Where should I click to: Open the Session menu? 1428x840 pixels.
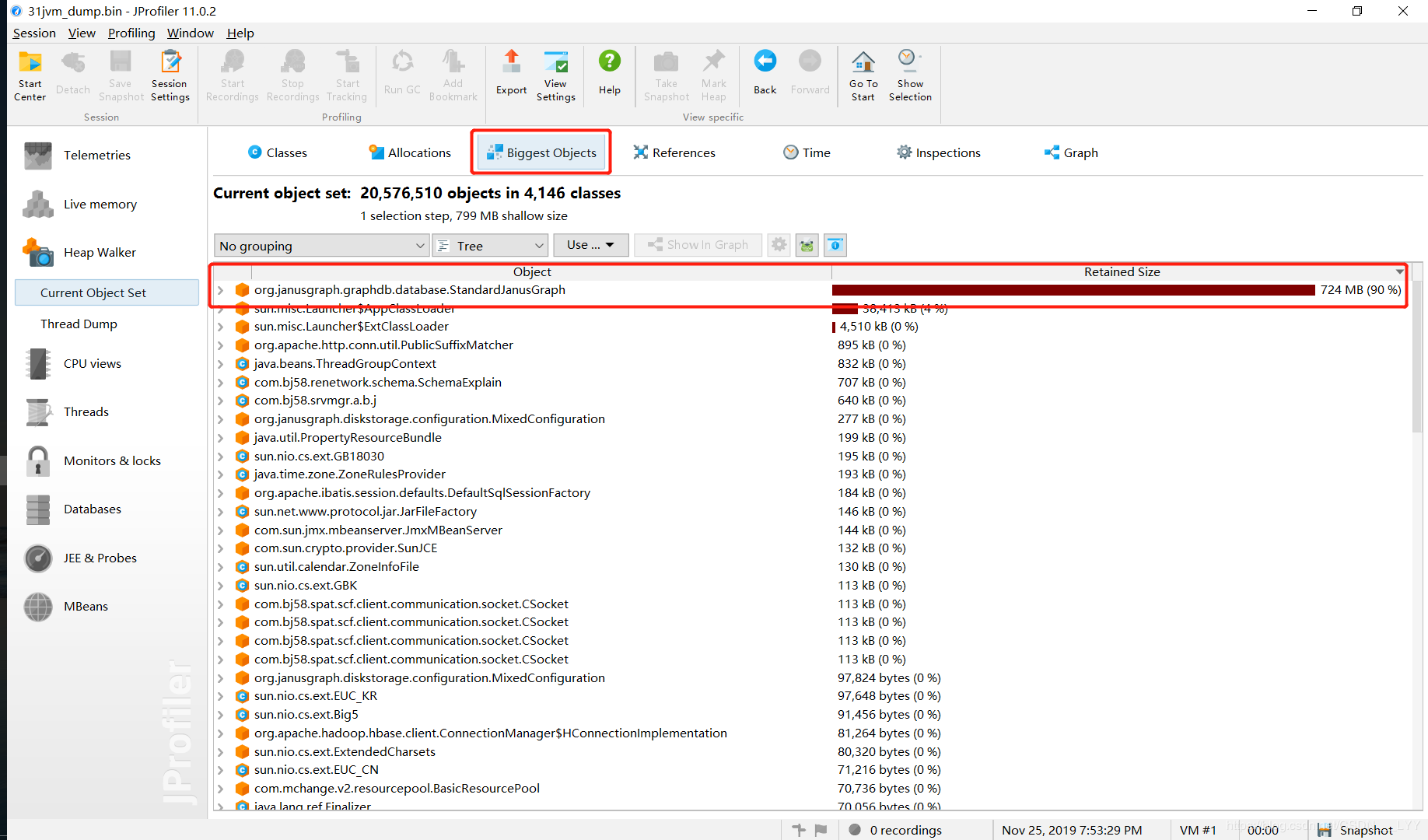click(34, 33)
